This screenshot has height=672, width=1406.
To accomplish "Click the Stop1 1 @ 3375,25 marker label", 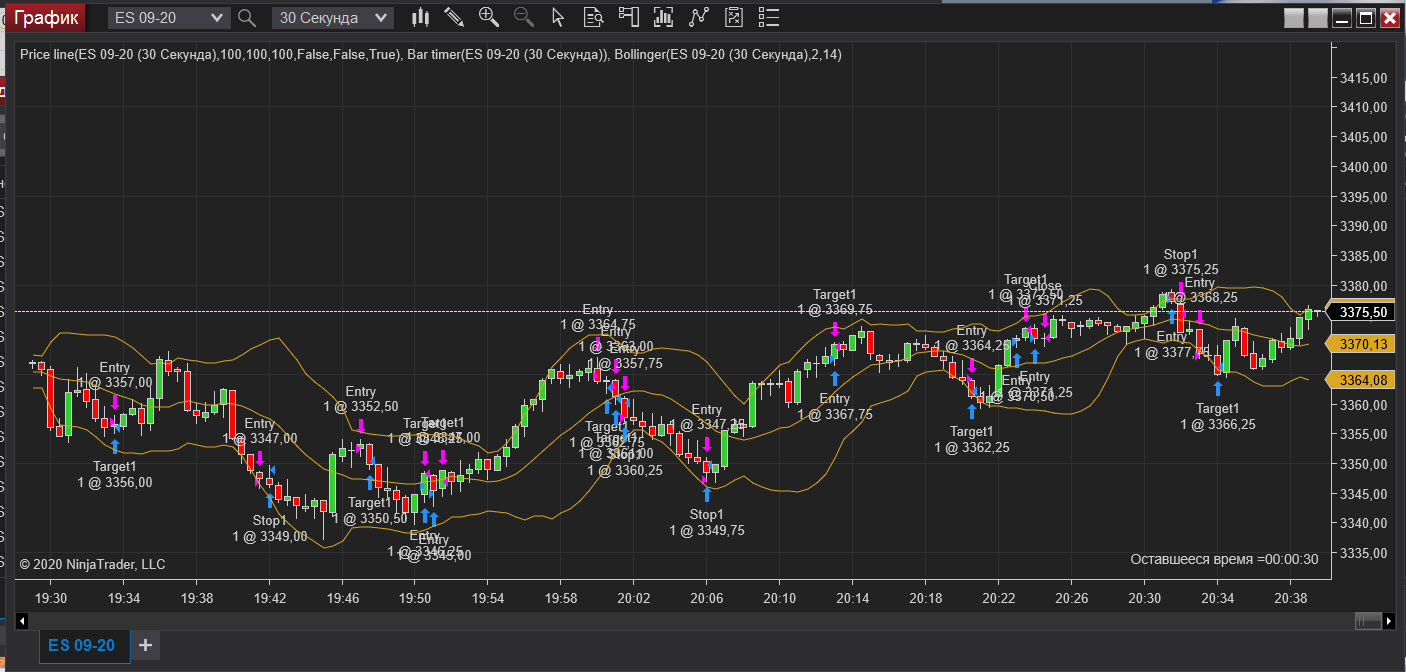I will (1181, 261).
